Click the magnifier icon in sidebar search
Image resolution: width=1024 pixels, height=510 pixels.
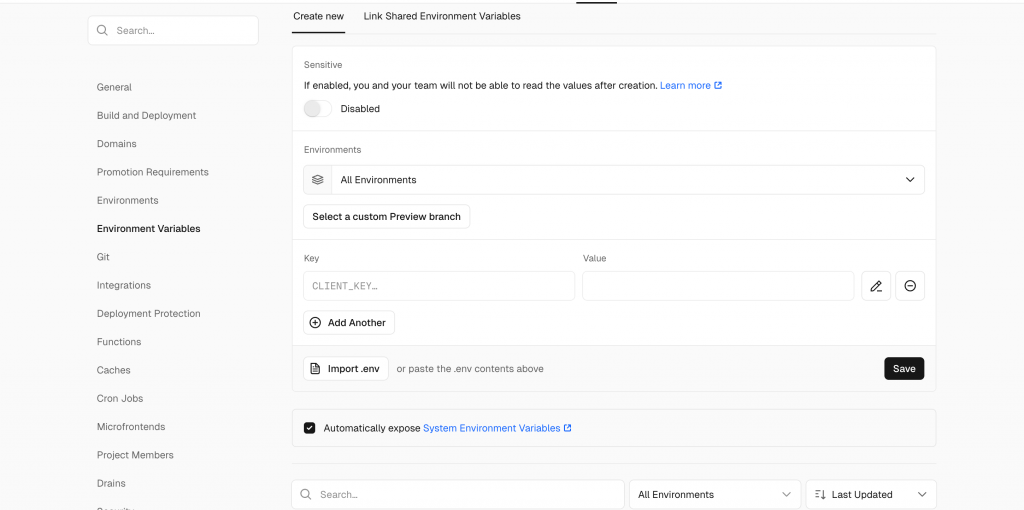coord(102,31)
